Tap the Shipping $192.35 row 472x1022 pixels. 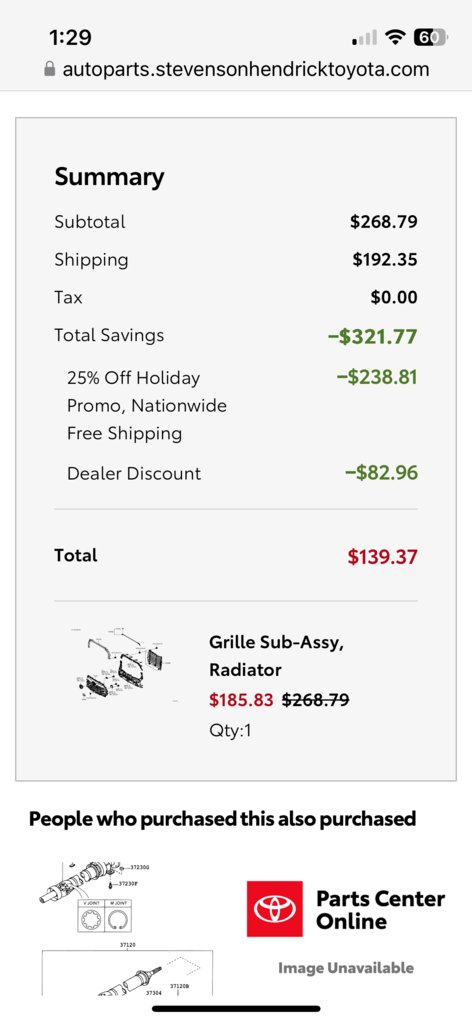(236, 259)
